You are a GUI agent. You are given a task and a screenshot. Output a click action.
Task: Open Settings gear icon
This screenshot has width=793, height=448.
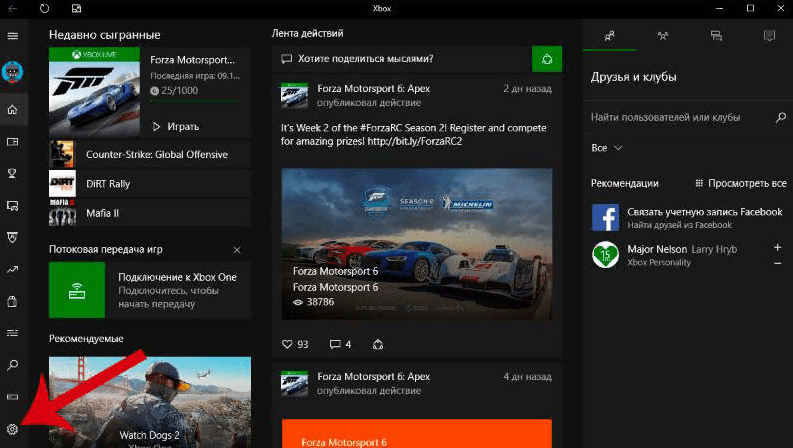(x=13, y=429)
